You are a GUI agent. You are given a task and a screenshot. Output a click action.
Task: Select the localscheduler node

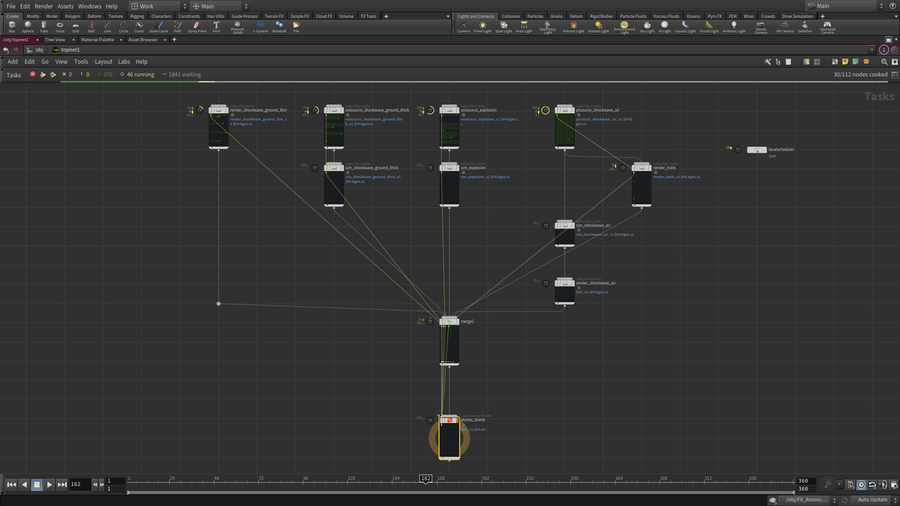[757, 150]
